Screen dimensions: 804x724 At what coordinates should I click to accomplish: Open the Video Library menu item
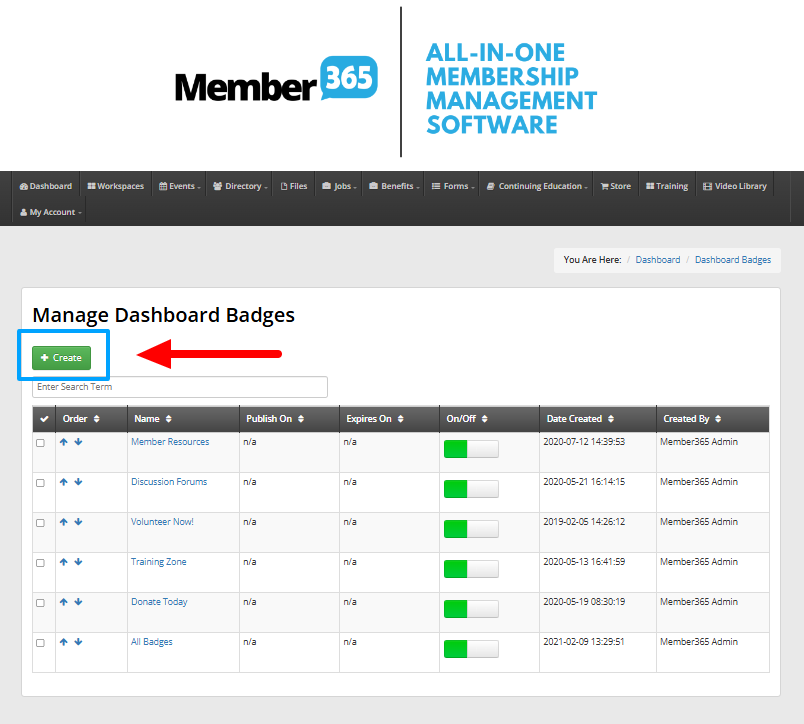pyautogui.click(x=734, y=186)
